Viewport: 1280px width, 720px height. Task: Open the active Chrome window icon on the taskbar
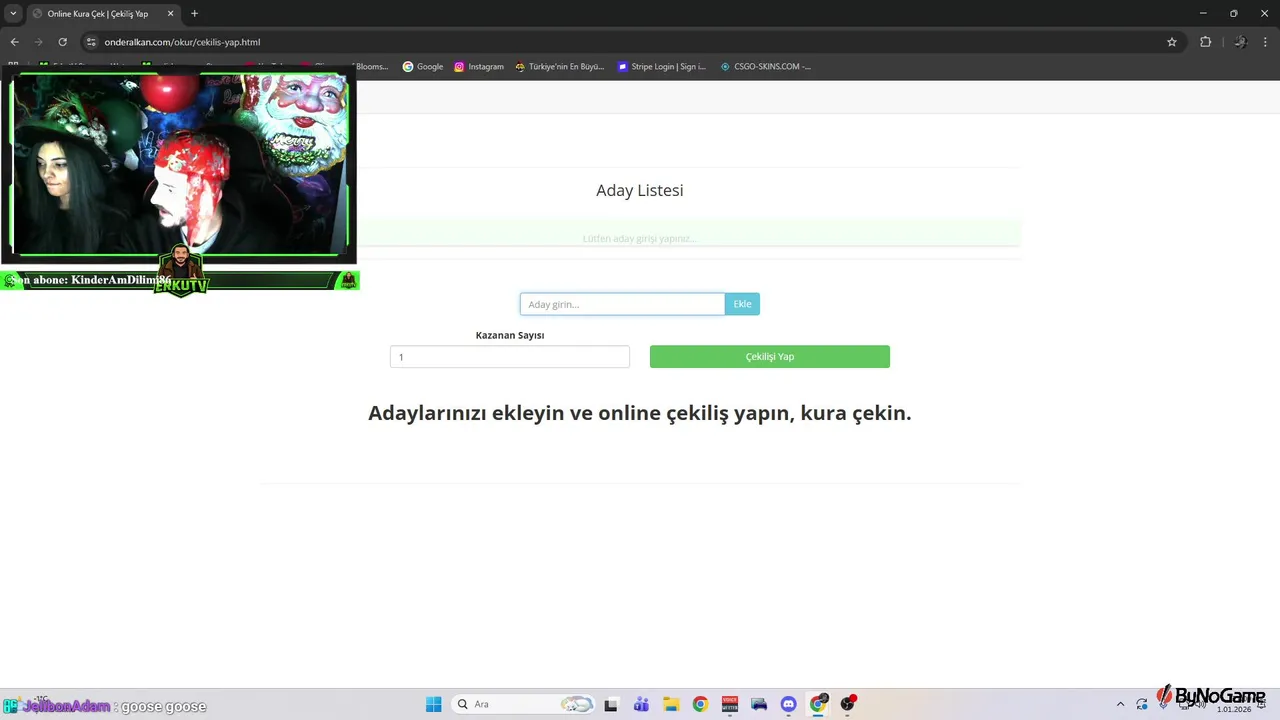(x=818, y=704)
